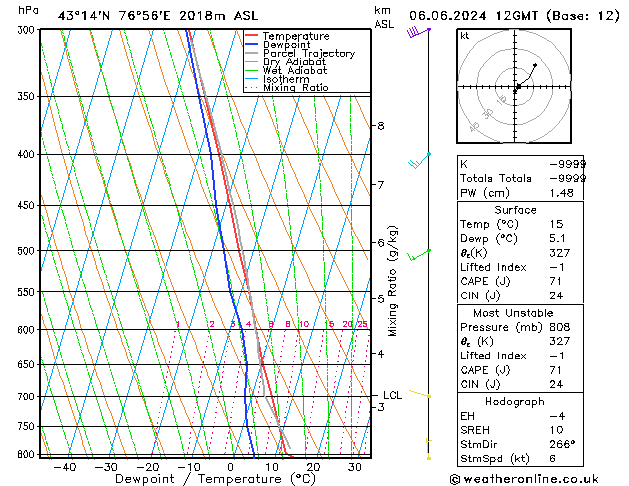Screen dimensions: 629x486
Task: Click the cyan wind barb at 400 hPa
Action: (420, 160)
